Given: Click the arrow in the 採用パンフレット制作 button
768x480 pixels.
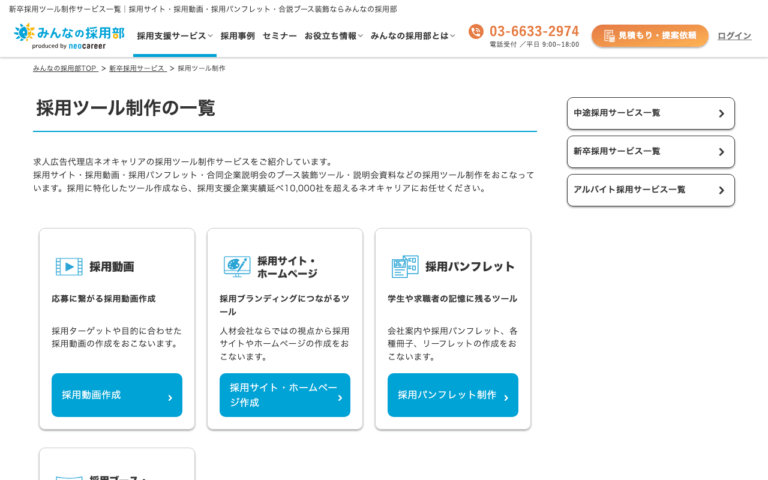Looking at the screenshot, I should 506,398.
